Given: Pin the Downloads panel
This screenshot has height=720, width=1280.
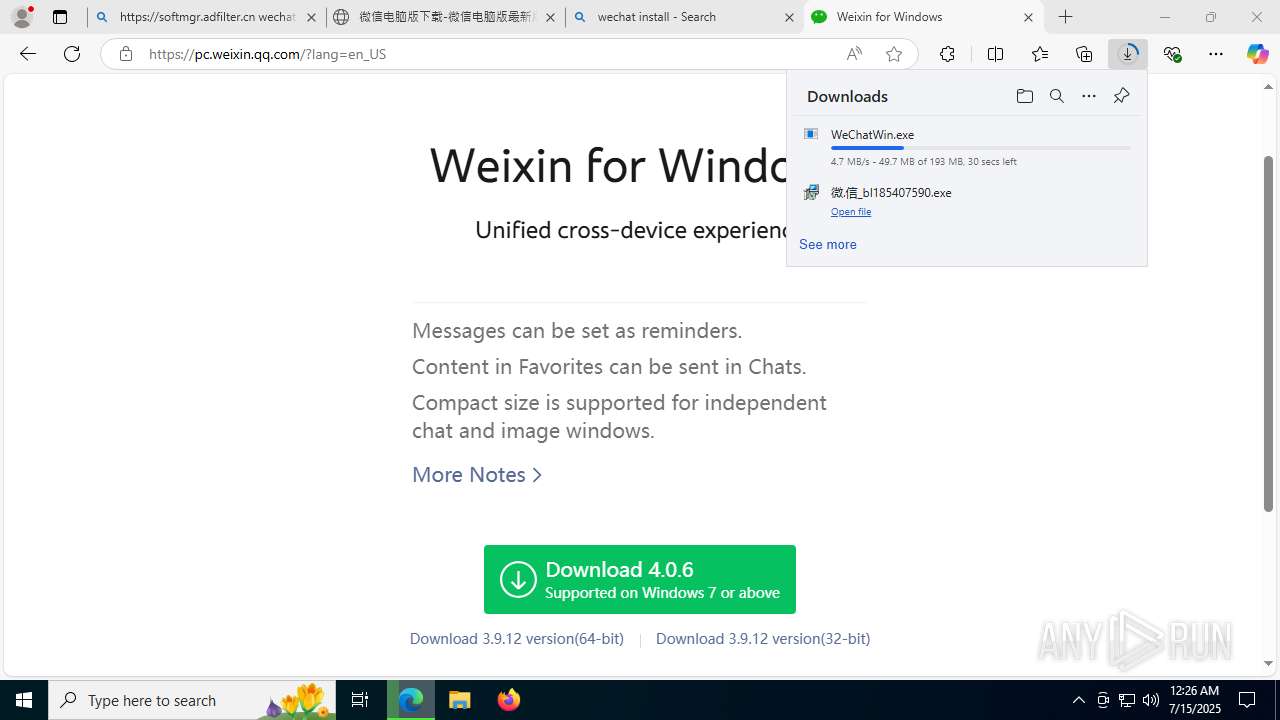Looking at the screenshot, I should click(x=1121, y=96).
